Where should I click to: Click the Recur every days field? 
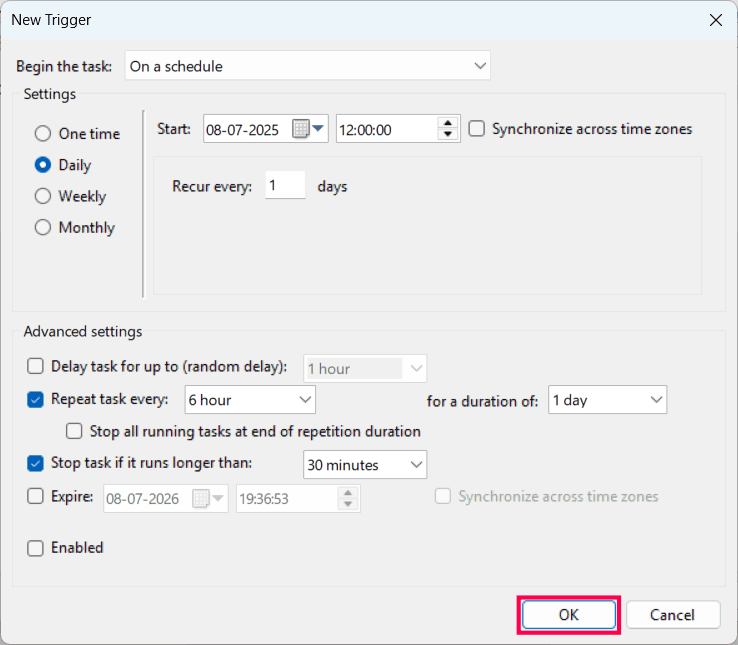(x=285, y=186)
